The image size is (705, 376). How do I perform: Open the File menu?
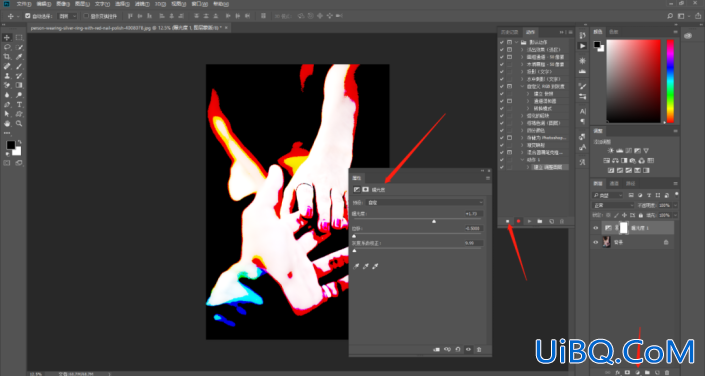click(x=24, y=4)
